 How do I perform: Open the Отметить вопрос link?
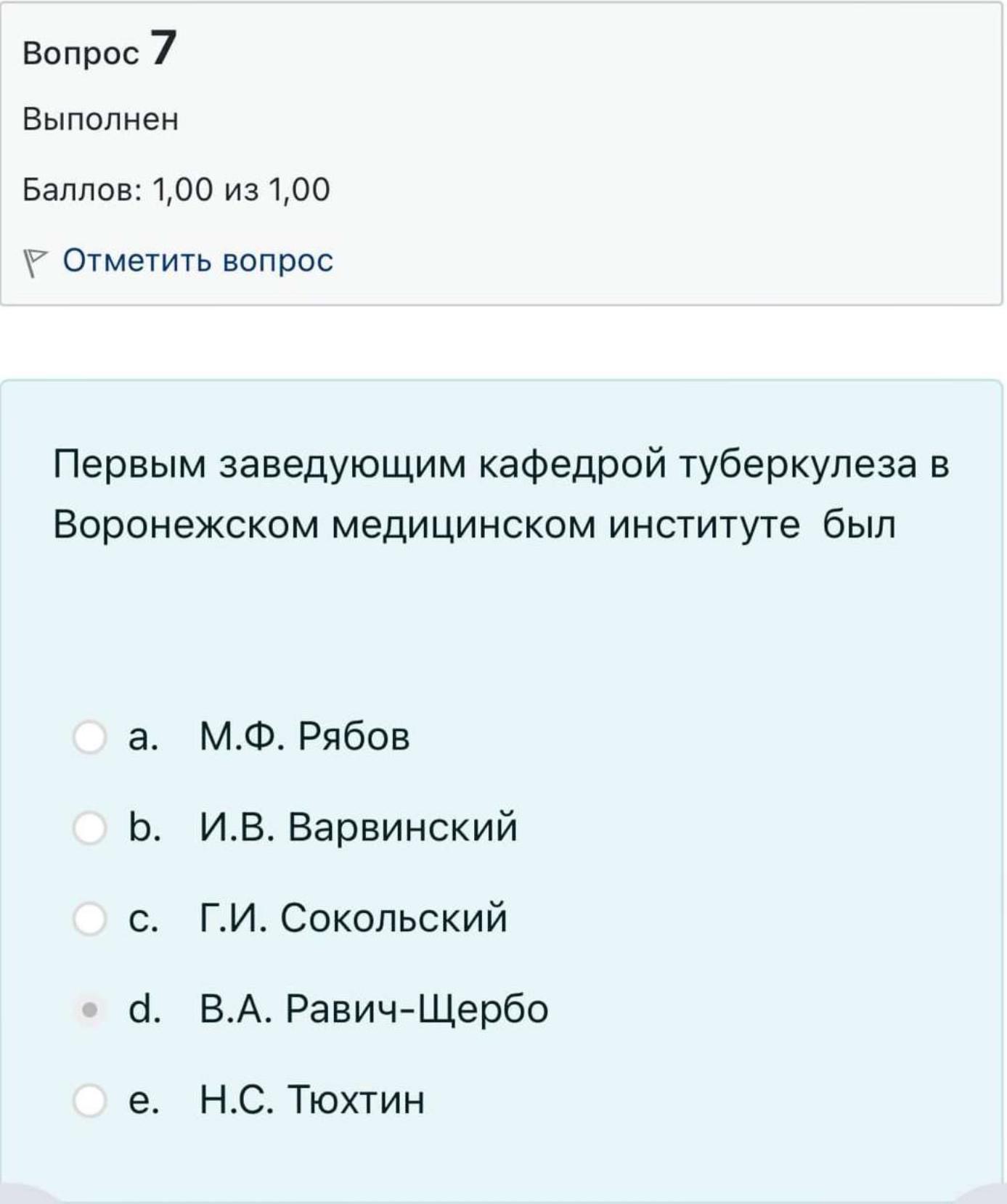tap(198, 261)
